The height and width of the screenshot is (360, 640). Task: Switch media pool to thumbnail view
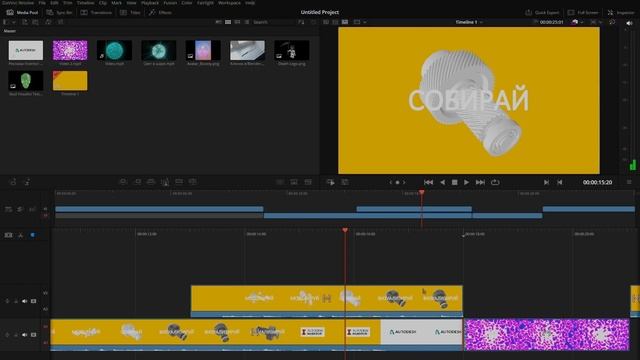pos(228,22)
